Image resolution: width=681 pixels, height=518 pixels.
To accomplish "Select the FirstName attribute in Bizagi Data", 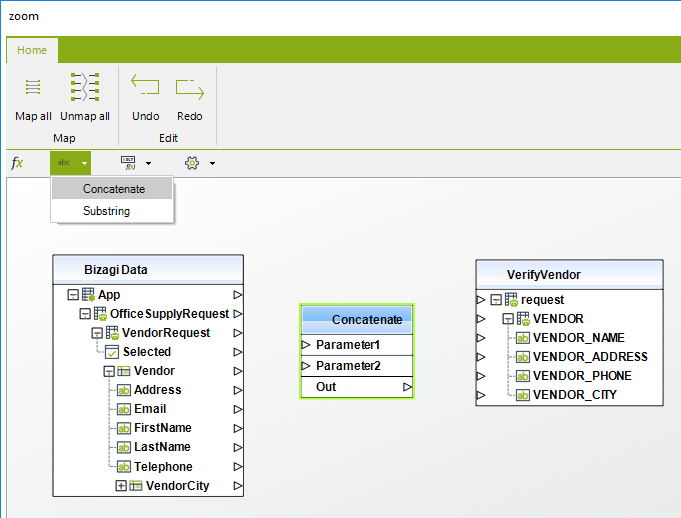I will 162,428.
